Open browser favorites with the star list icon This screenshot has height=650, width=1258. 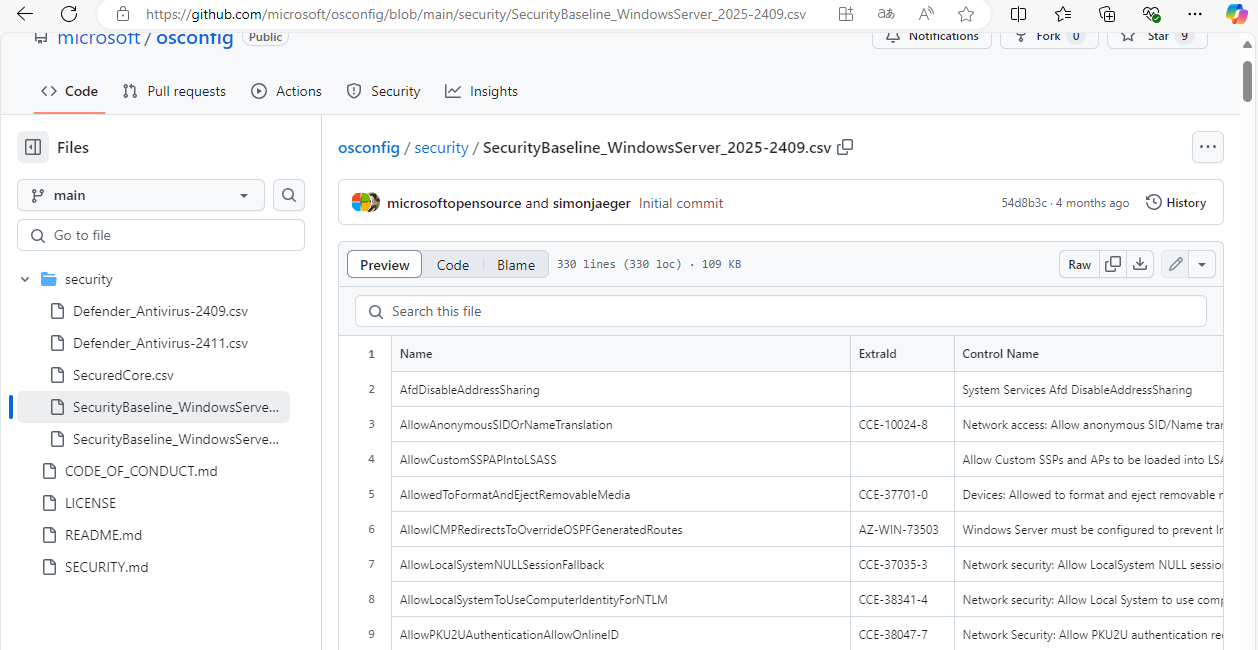point(1062,14)
